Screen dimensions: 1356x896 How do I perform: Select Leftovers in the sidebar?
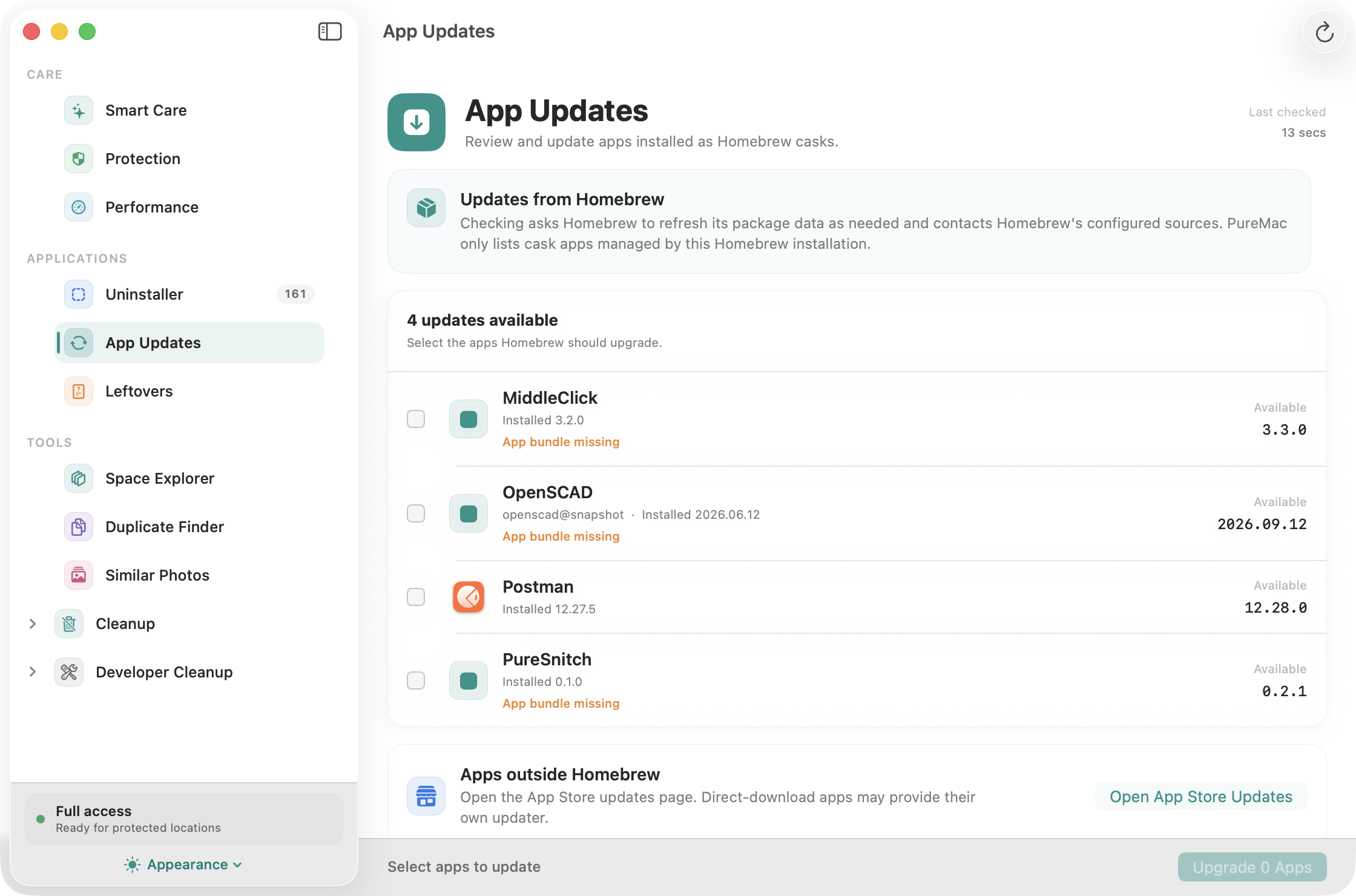tap(189, 392)
